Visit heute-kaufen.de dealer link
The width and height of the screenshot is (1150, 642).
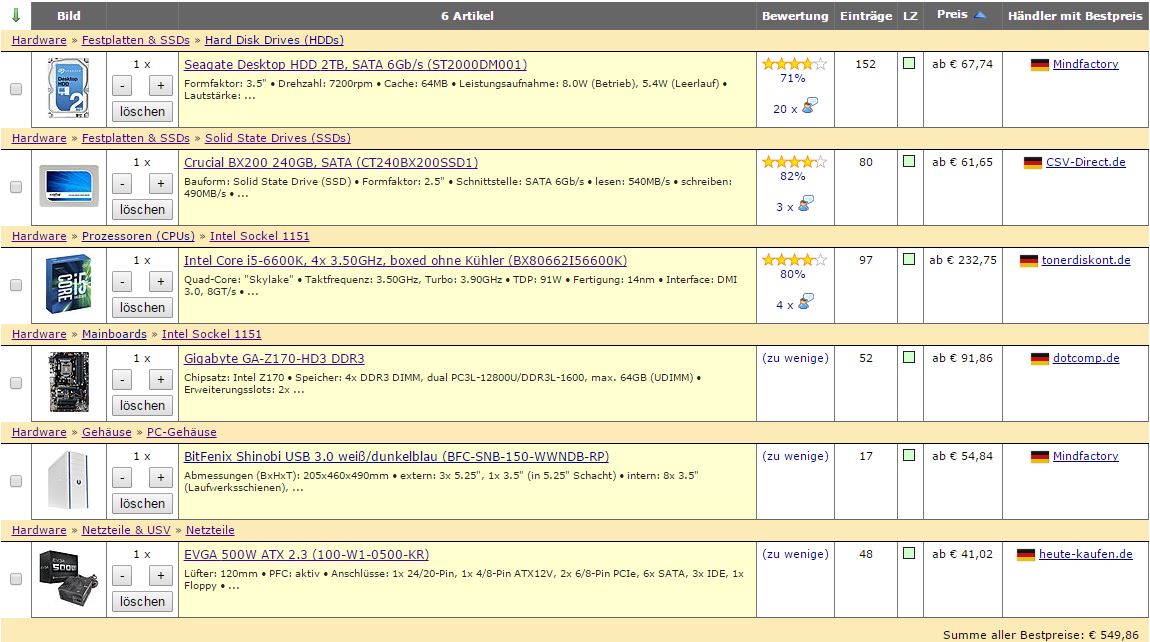click(x=1085, y=554)
